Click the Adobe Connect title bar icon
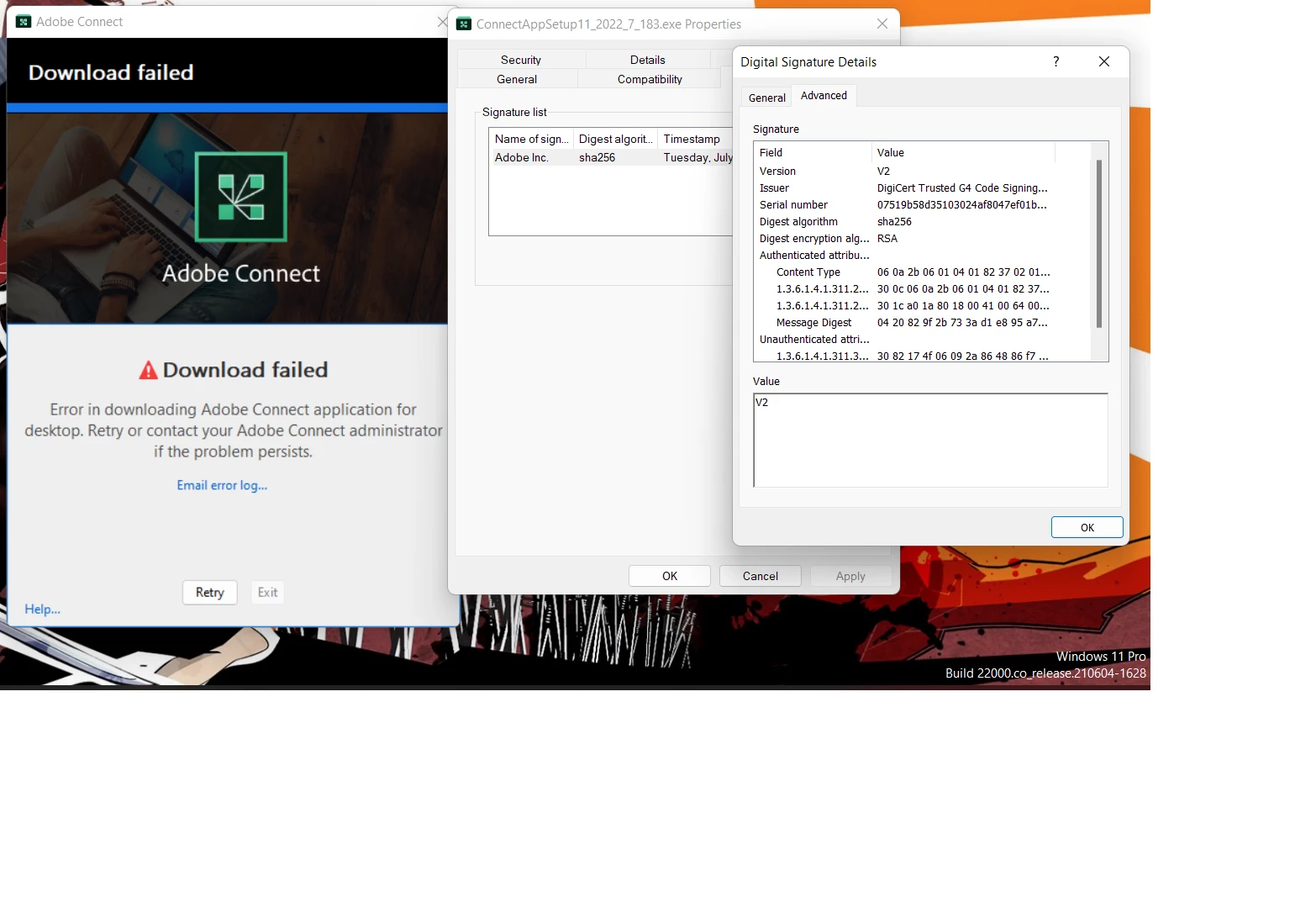This screenshot has width=1316, height=908. point(24,22)
